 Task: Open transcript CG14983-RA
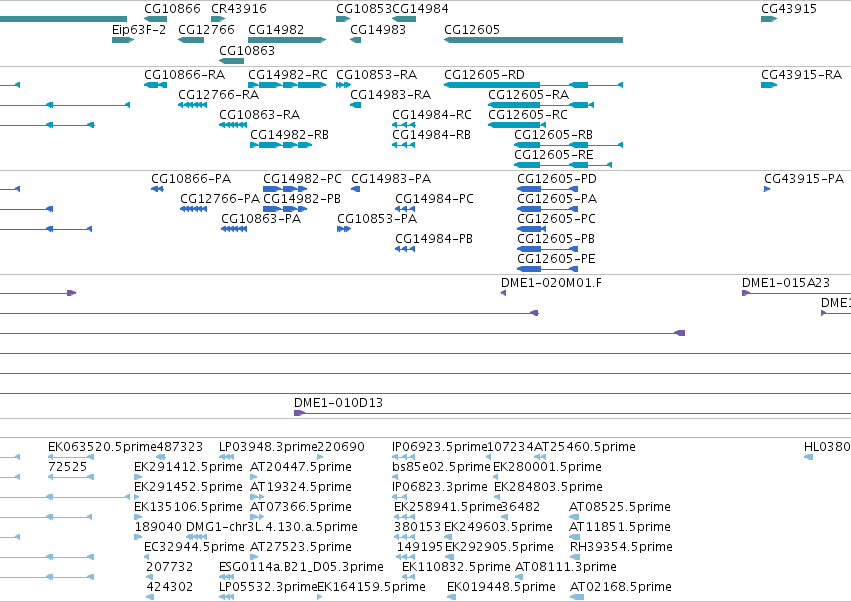pyautogui.click(x=390, y=94)
